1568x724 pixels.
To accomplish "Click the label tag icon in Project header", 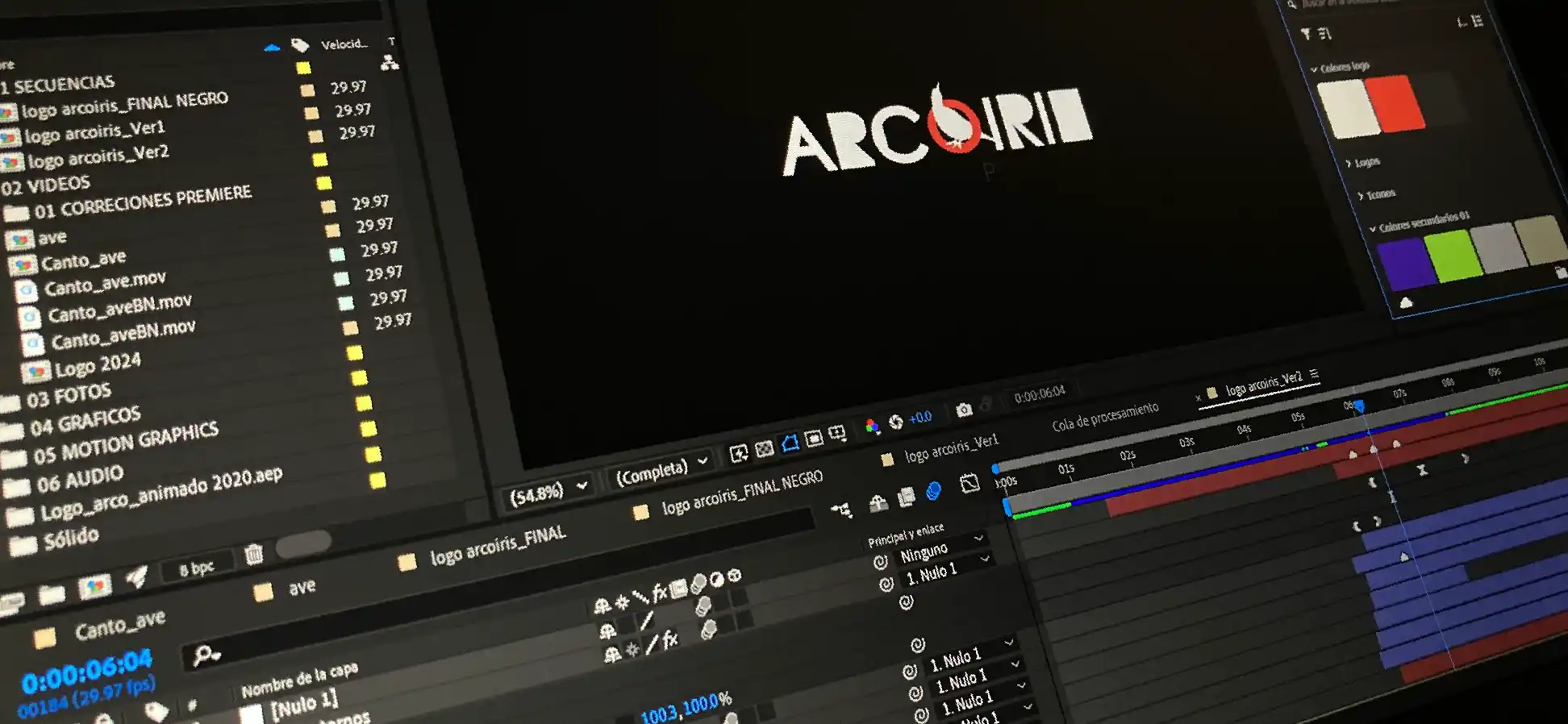I will point(300,44).
